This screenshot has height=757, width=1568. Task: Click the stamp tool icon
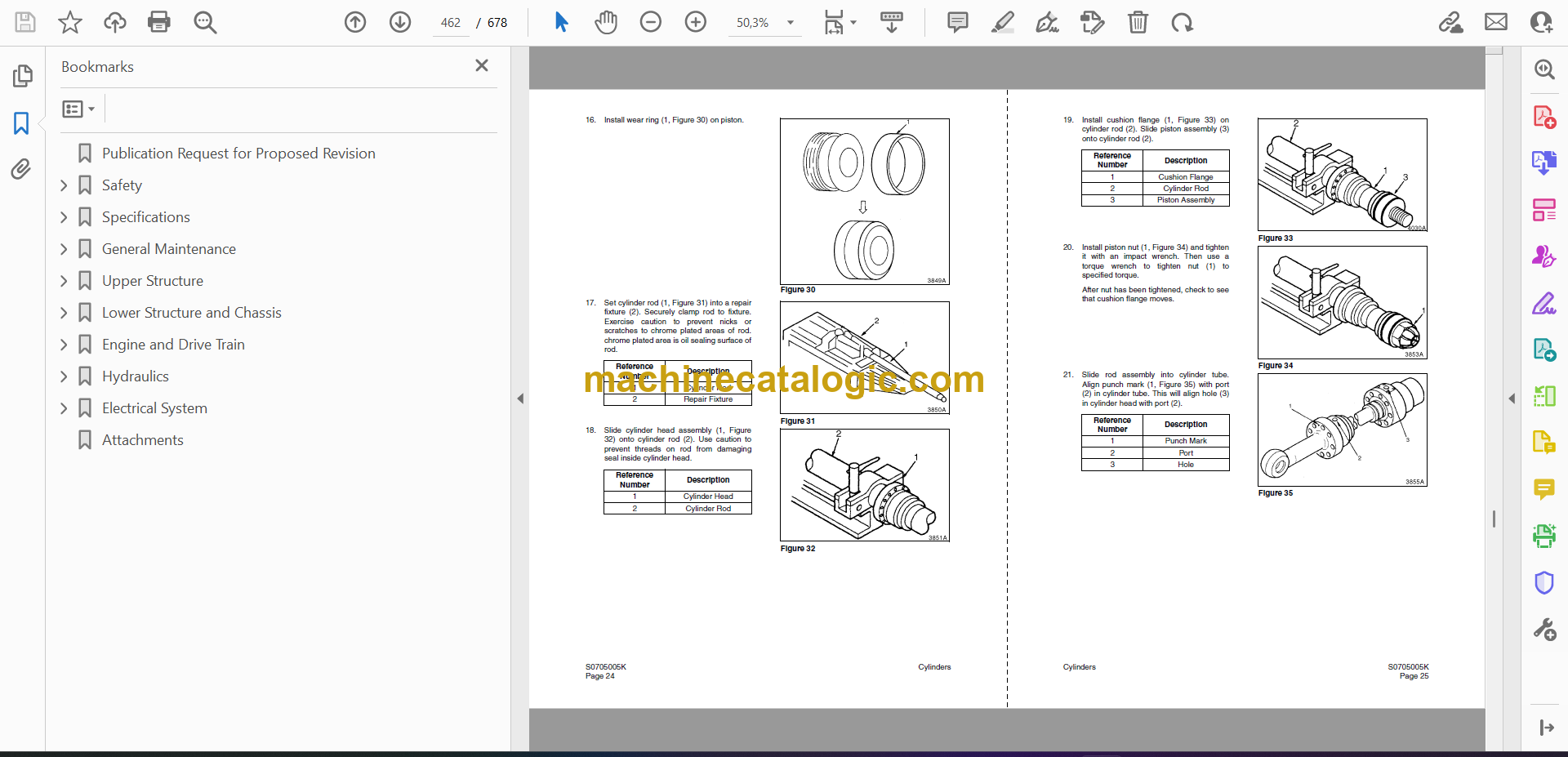pyautogui.click(x=1092, y=22)
